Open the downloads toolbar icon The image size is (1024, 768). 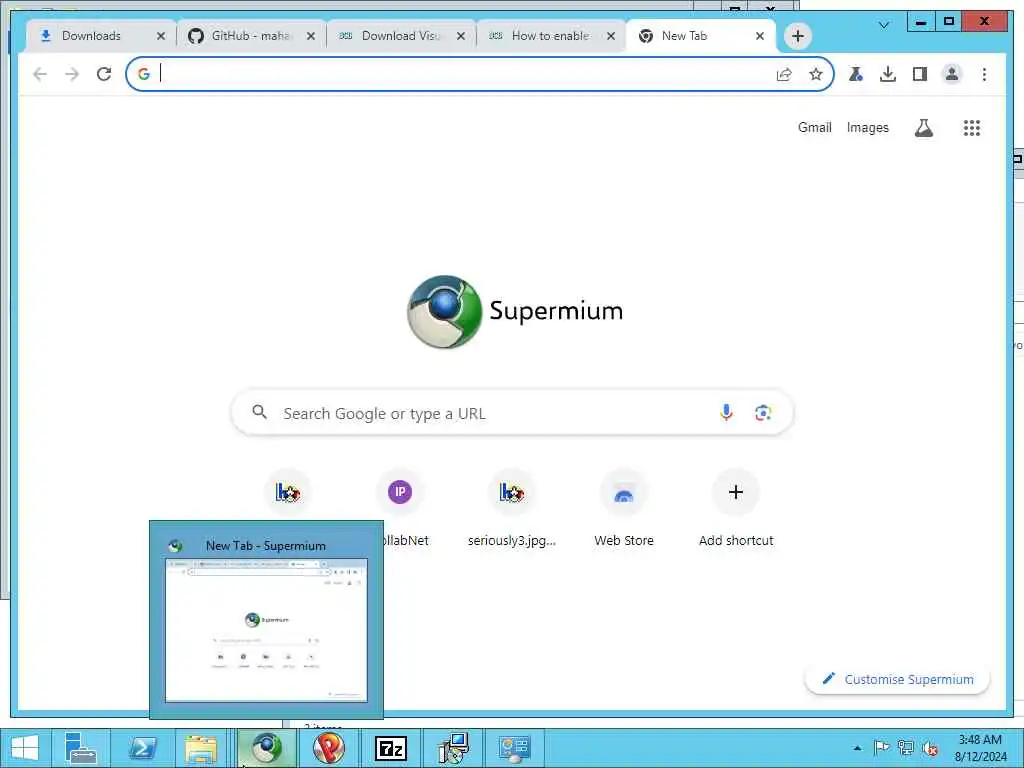(x=888, y=74)
